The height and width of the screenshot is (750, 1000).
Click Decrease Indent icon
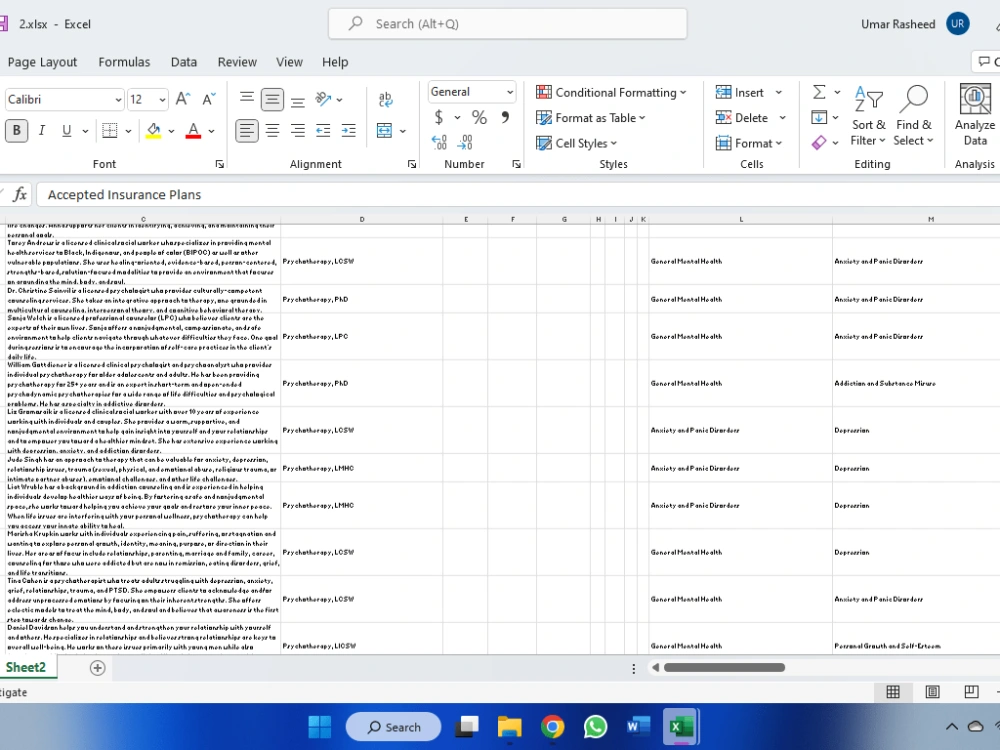323,131
